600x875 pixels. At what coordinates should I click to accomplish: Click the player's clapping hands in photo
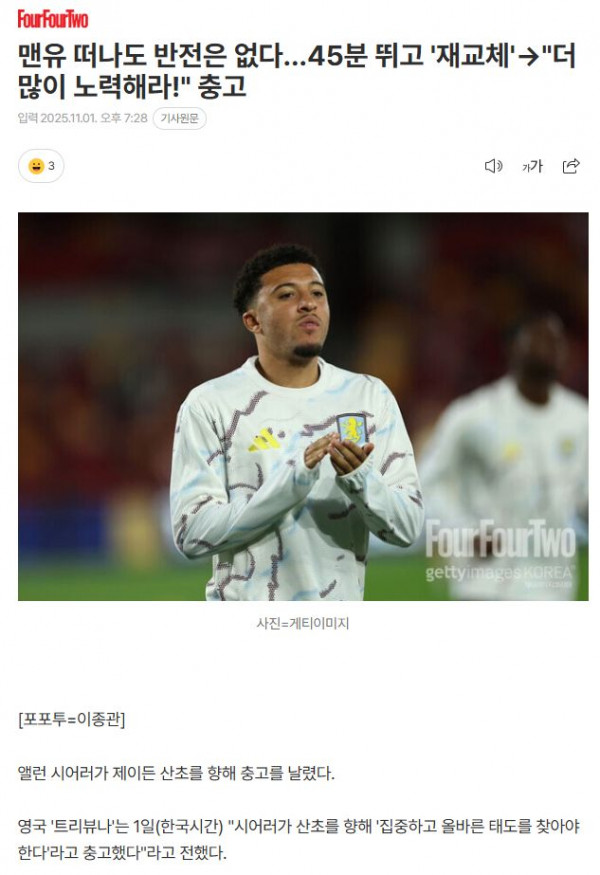pos(339,453)
